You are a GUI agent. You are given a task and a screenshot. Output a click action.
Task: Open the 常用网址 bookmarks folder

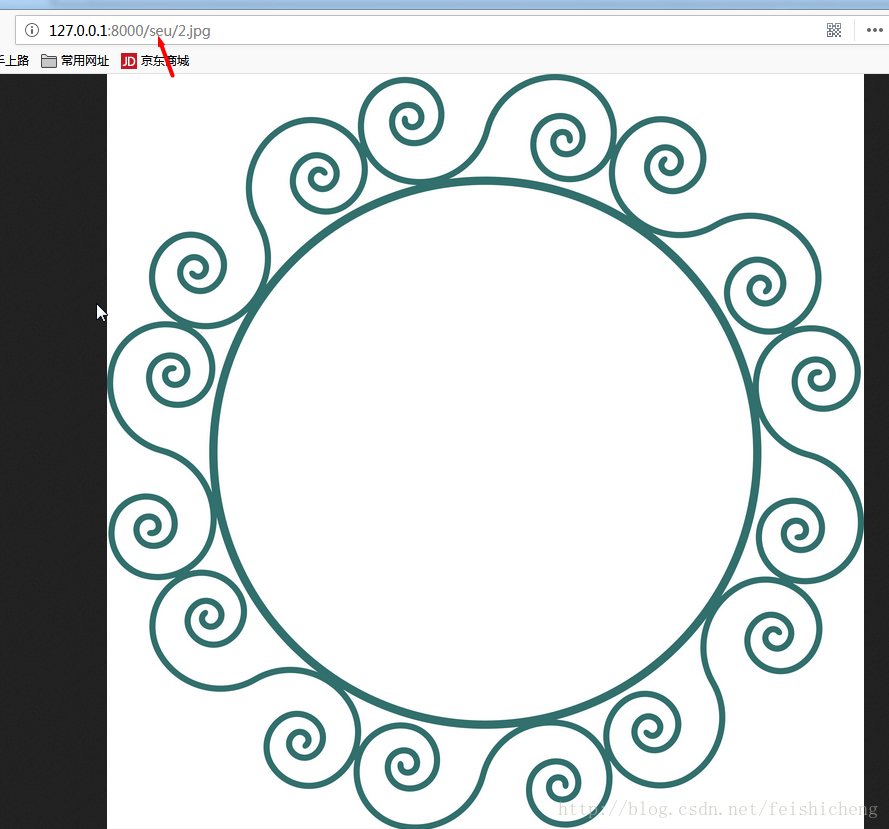(75, 61)
